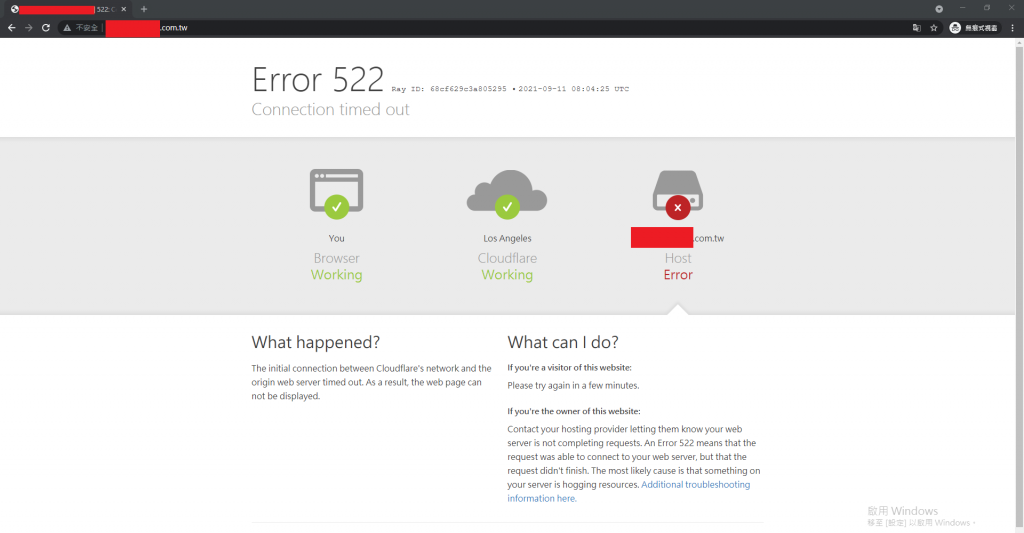
Task: Close the 522 error browser tab
Action: point(123,9)
